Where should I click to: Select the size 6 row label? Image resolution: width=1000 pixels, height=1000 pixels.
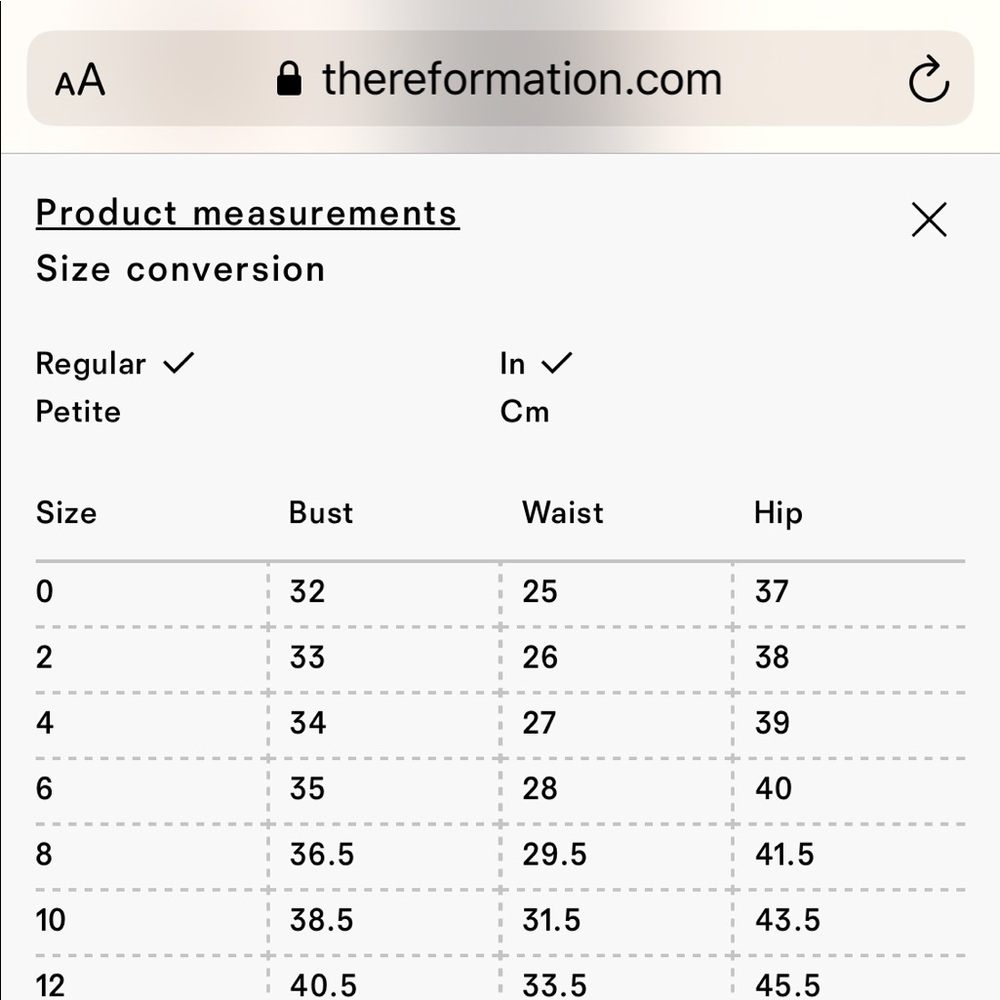point(45,789)
